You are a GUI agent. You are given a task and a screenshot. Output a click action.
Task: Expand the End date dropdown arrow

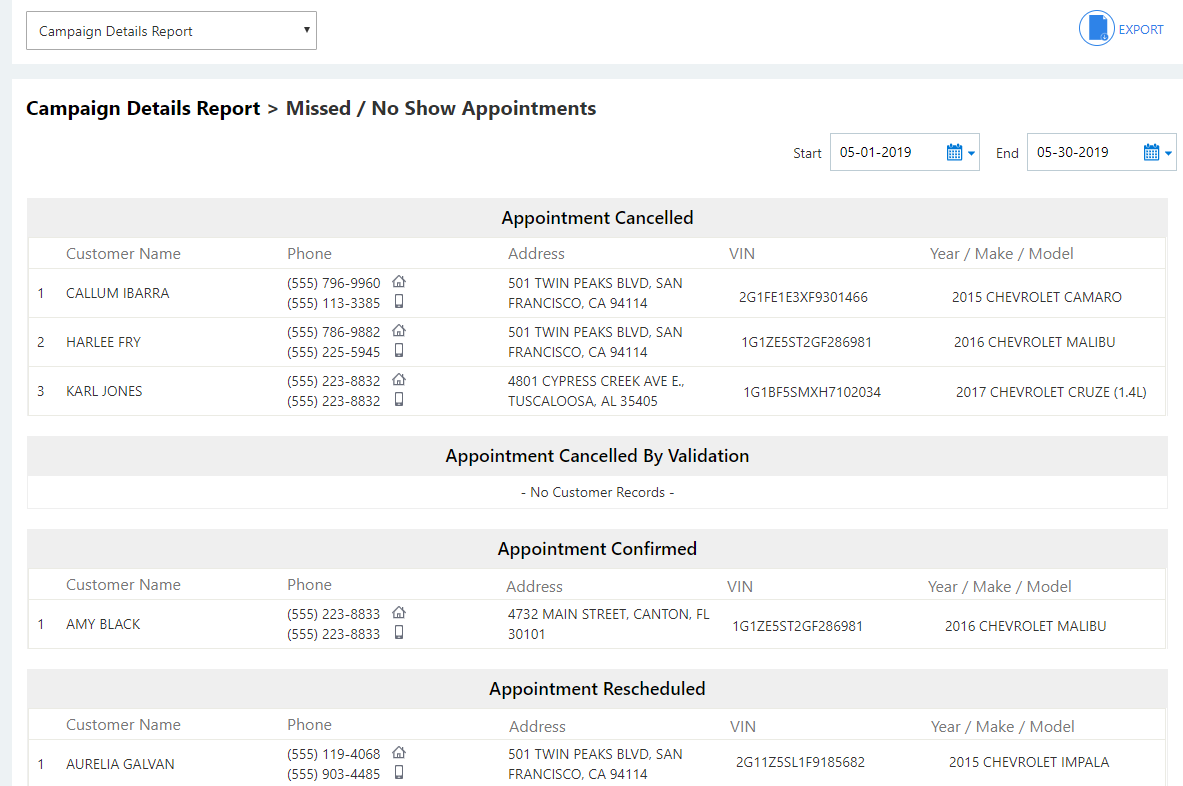pos(1169,153)
